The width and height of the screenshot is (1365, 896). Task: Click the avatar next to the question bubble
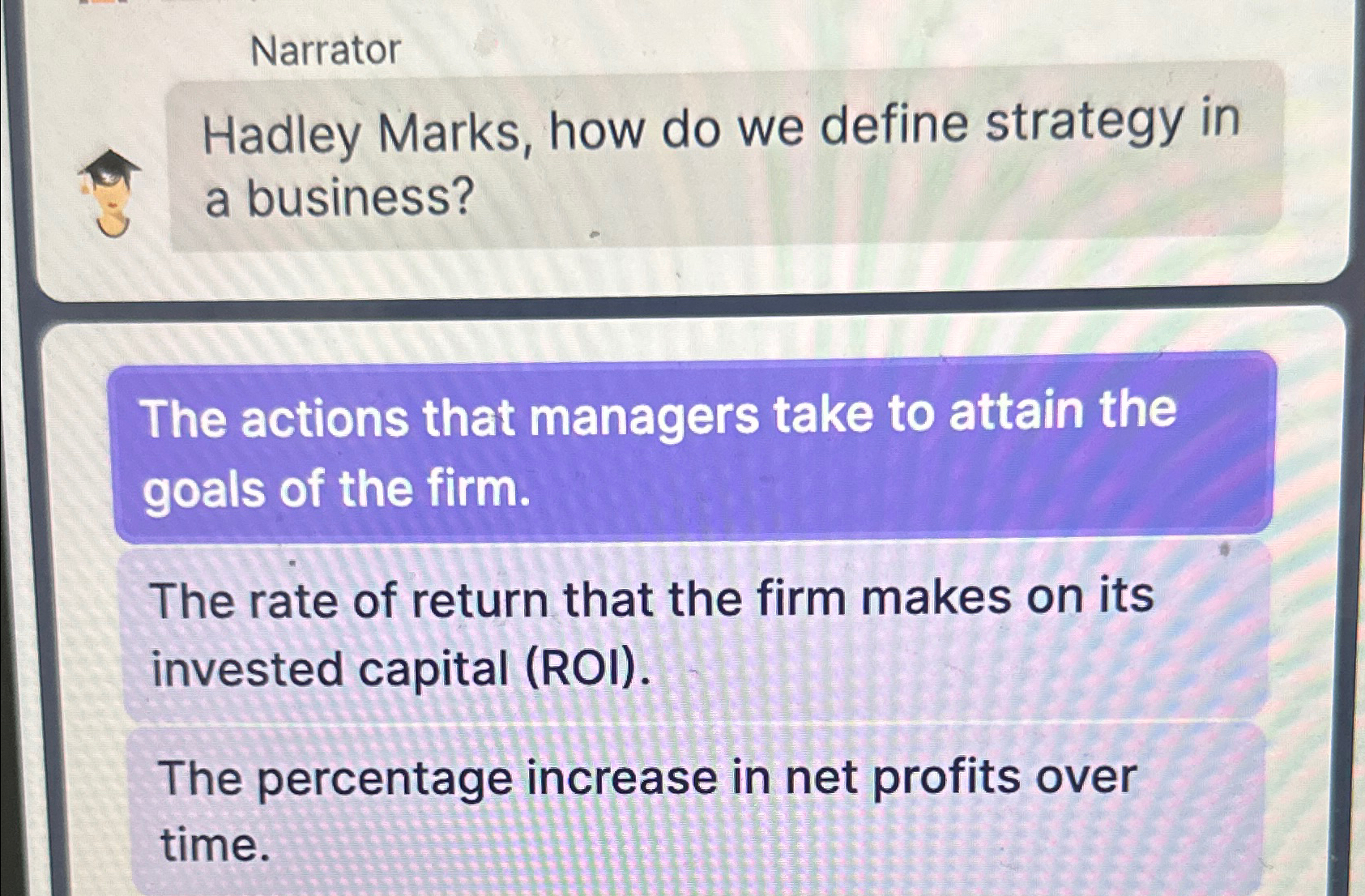pyautogui.click(x=112, y=194)
